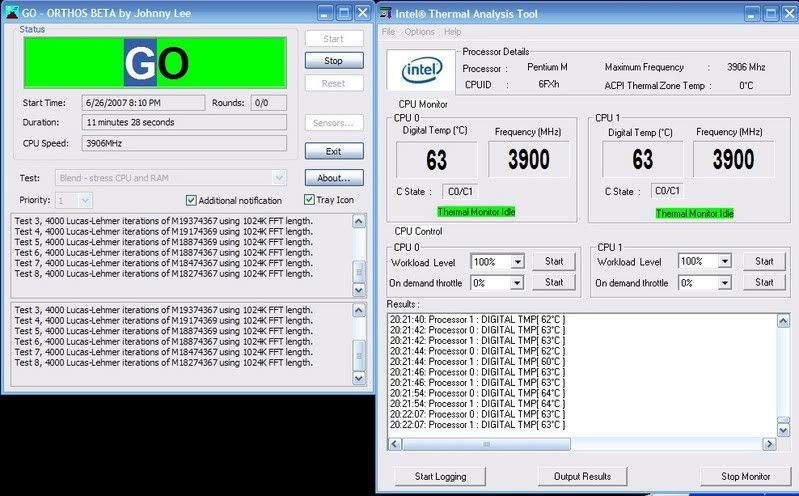Click the CPU 1 Frequency value 3900
The image size is (799, 496).
733,159
